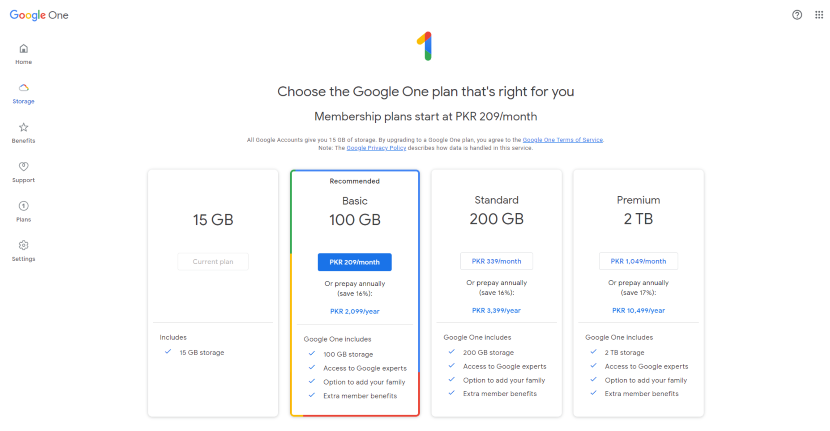Click the Google One logo

(x=39, y=15)
